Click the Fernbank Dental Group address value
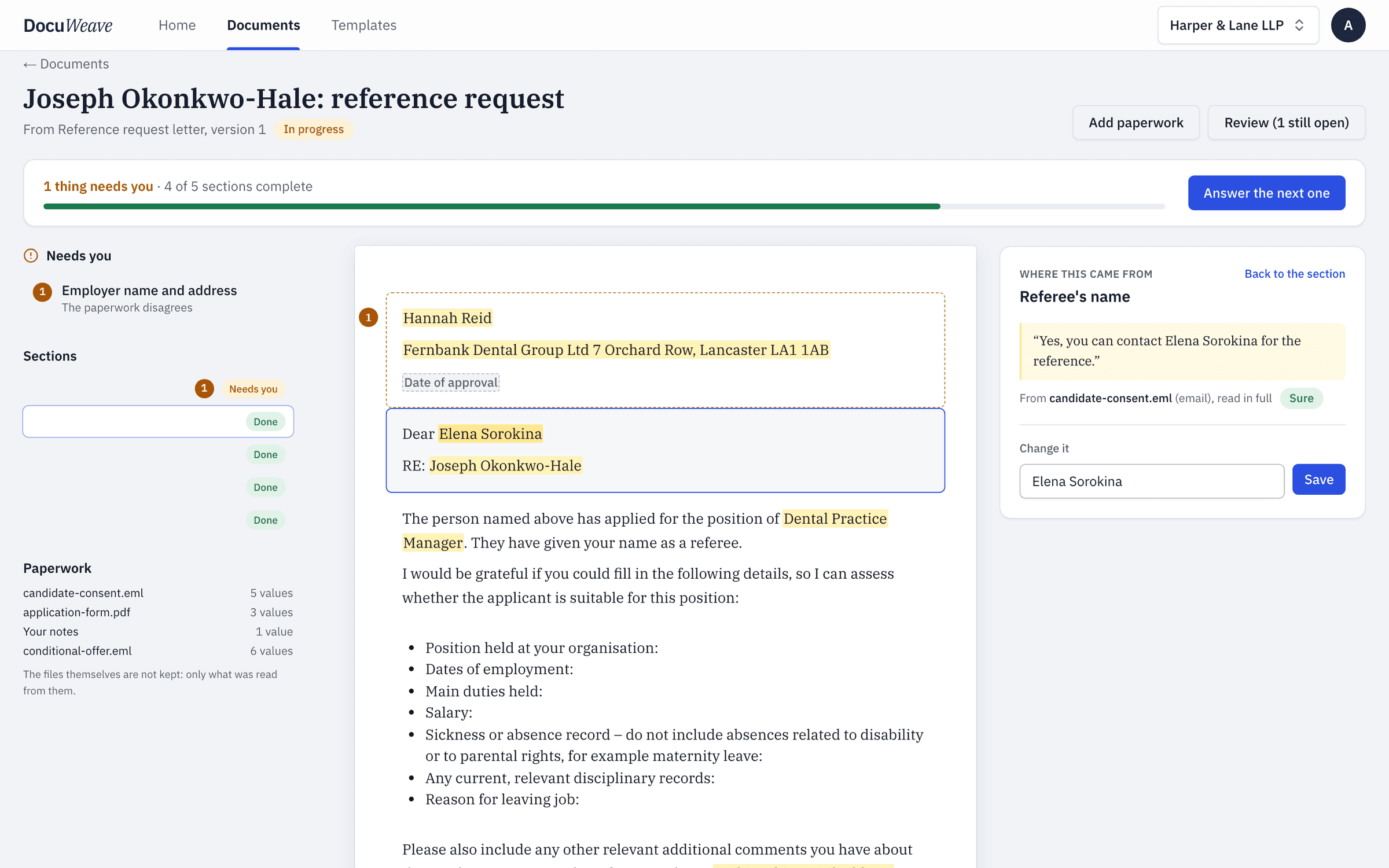 coord(616,350)
